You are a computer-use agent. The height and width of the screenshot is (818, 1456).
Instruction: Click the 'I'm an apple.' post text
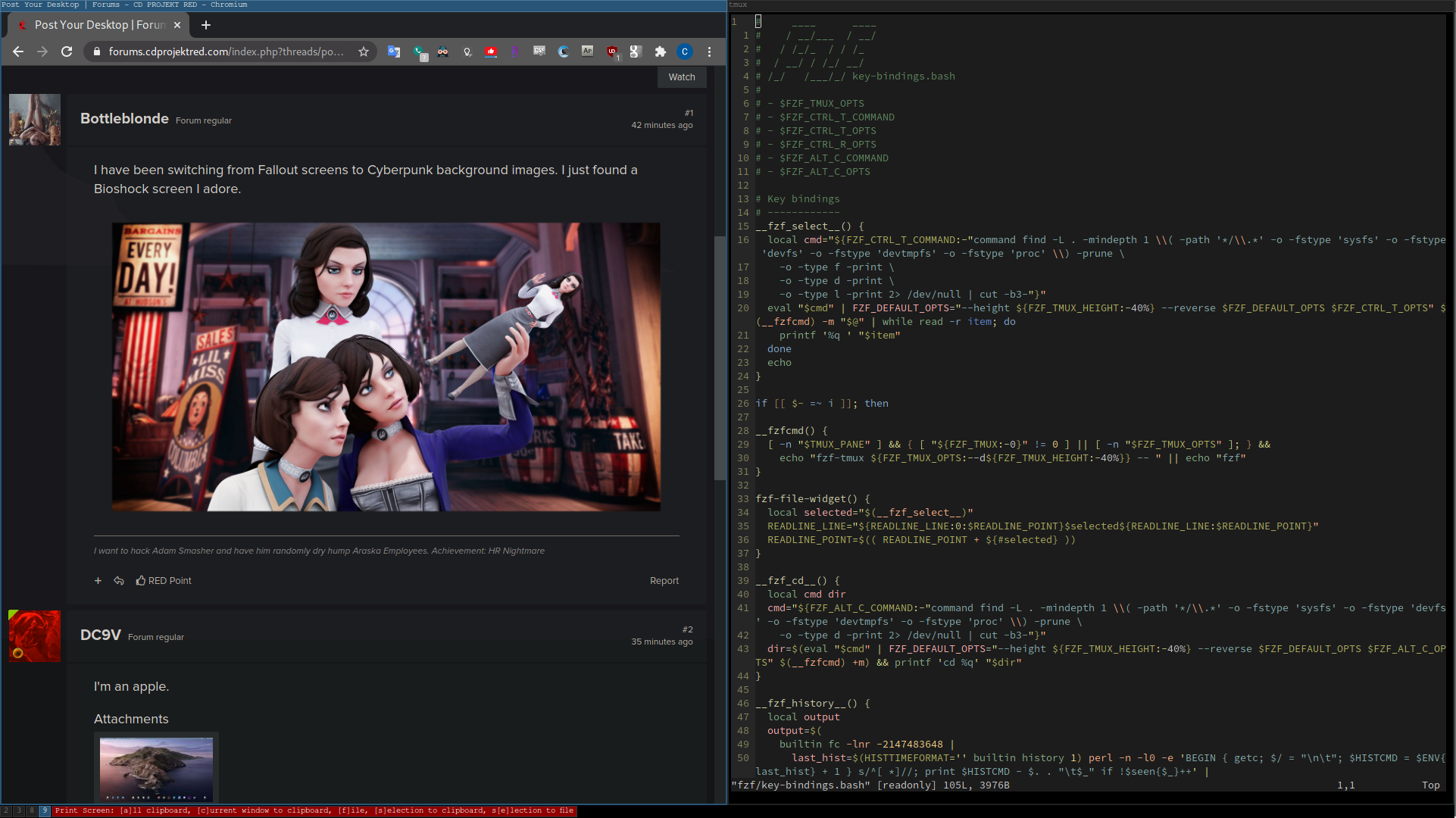click(131, 687)
